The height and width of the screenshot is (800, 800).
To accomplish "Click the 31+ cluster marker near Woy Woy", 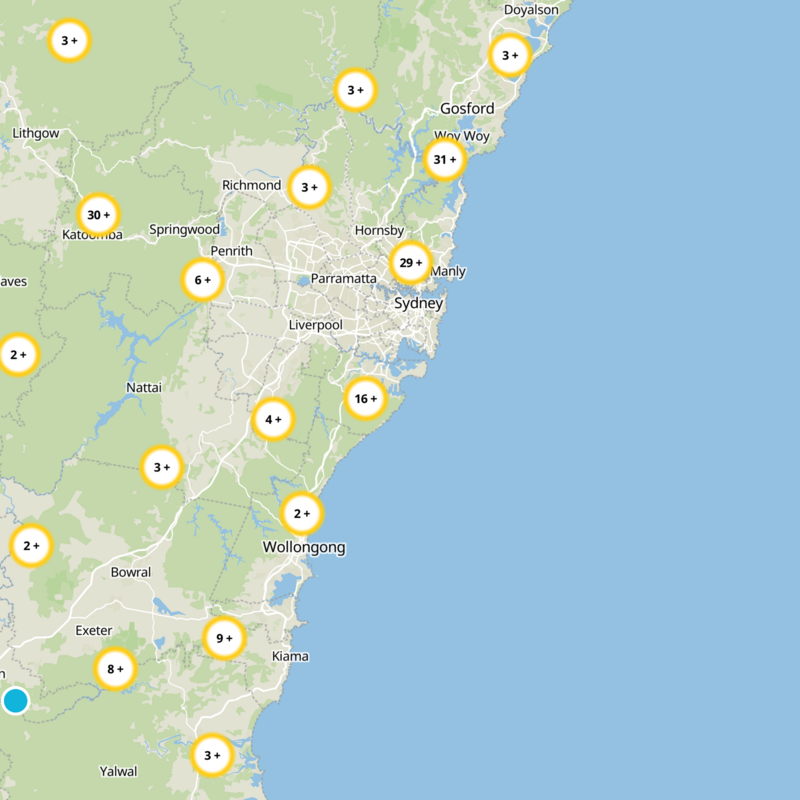I will (443, 157).
